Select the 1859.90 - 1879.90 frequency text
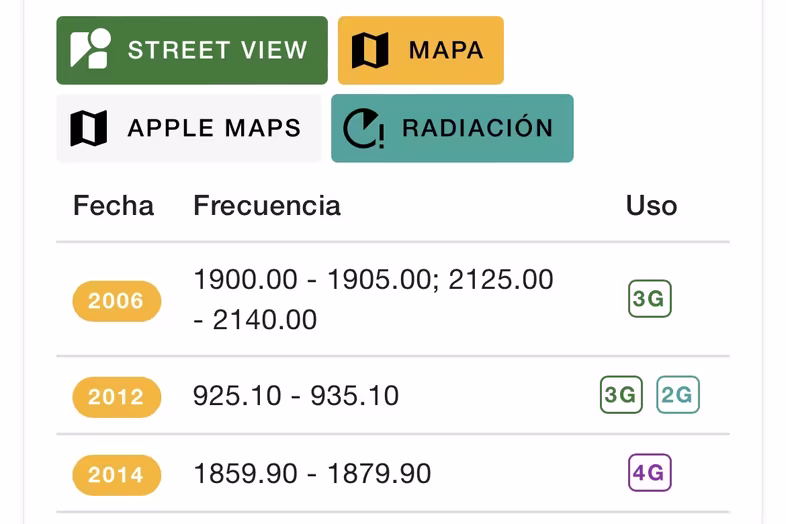Screen dimensions: 786x524 [x=312, y=474]
